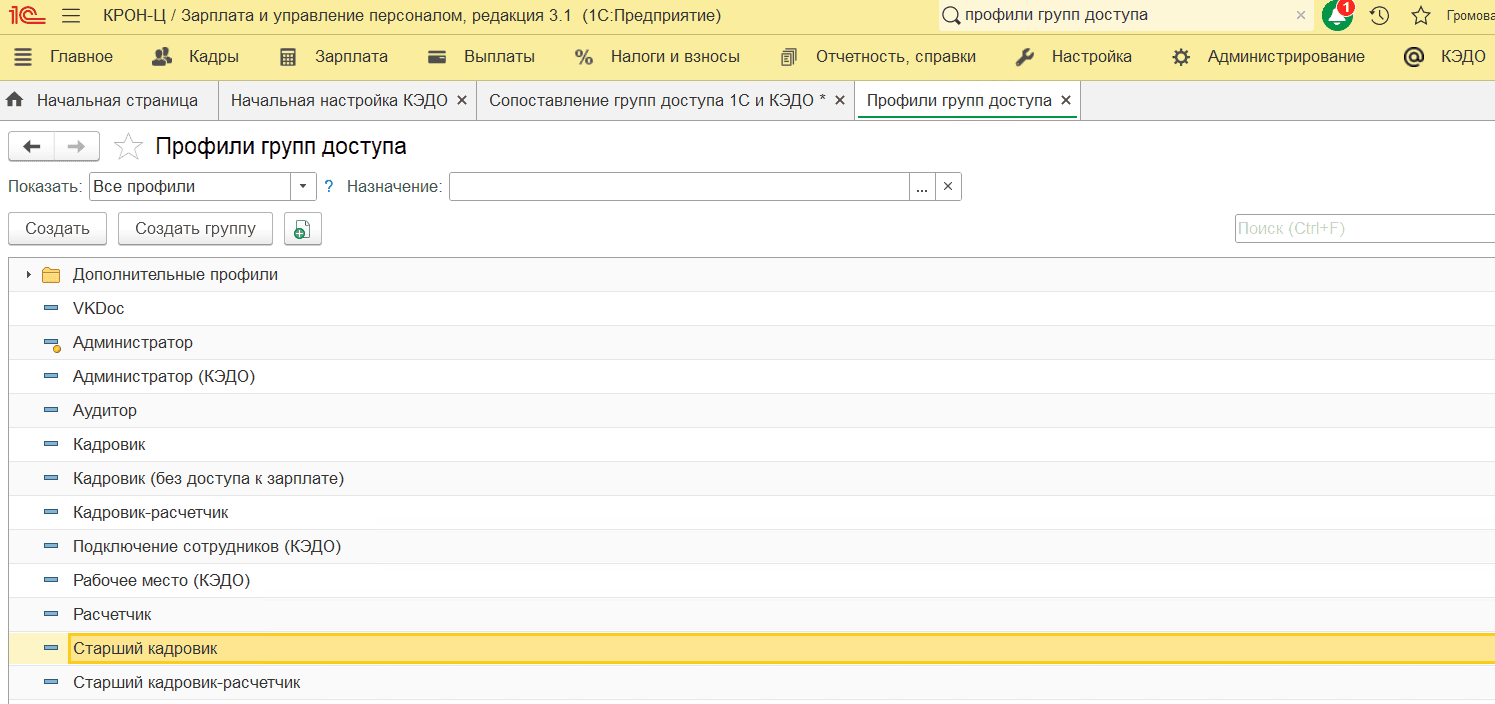Click the Создать button
Image resolution: width=1495 pixels, height=704 pixels.
(x=57, y=229)
